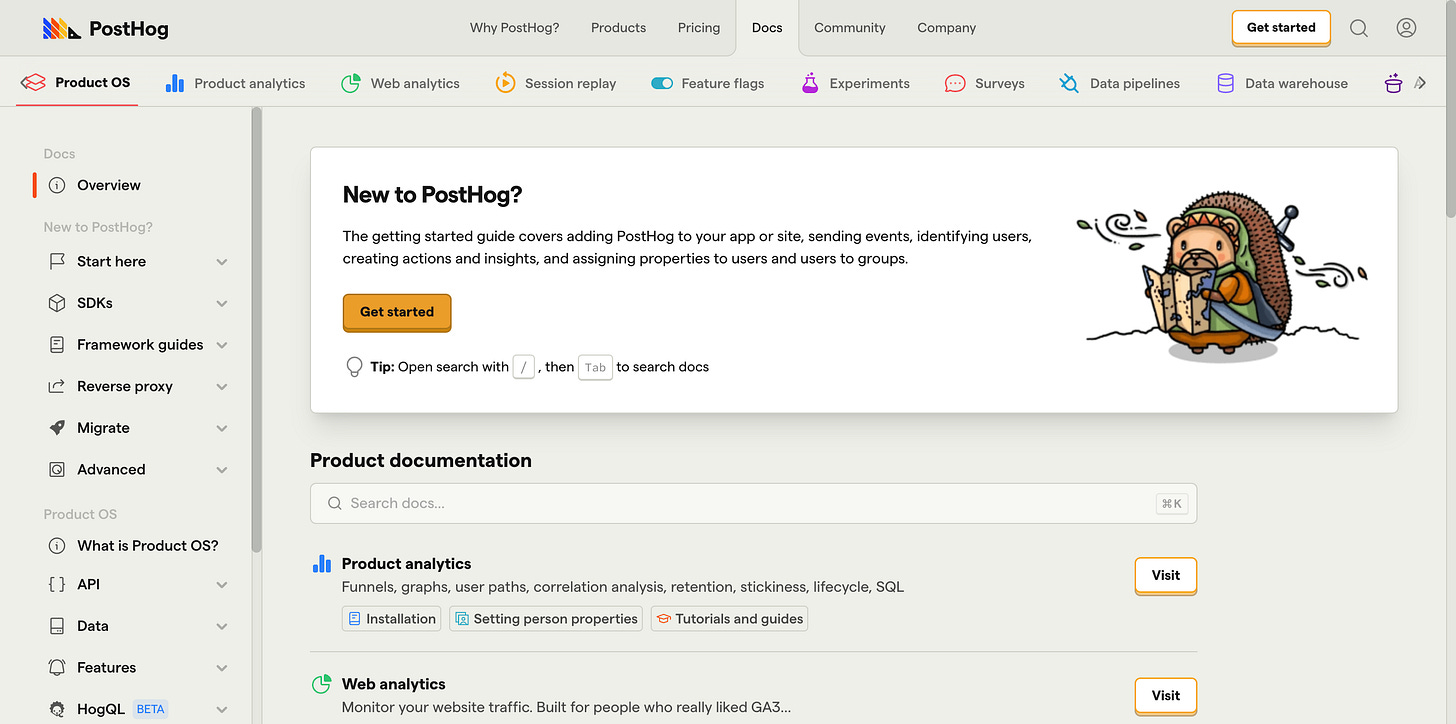Expand the Features chevron
The image size is (1456, 724).
coord(222,668)
